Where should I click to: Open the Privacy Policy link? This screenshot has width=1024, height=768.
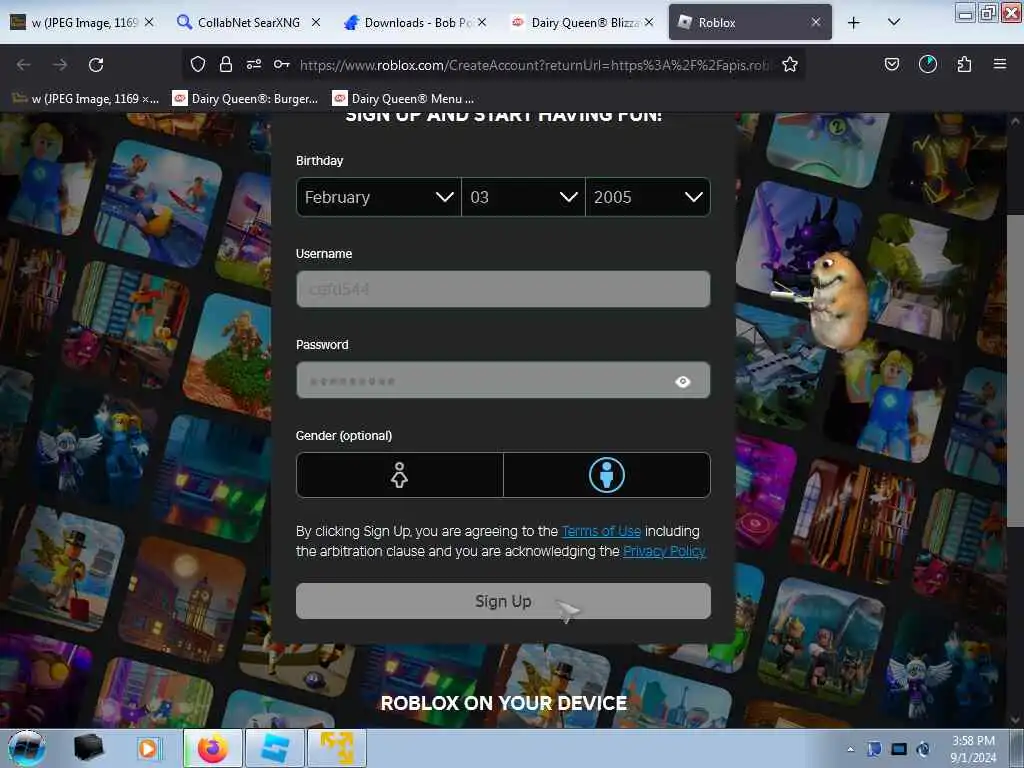664,551
